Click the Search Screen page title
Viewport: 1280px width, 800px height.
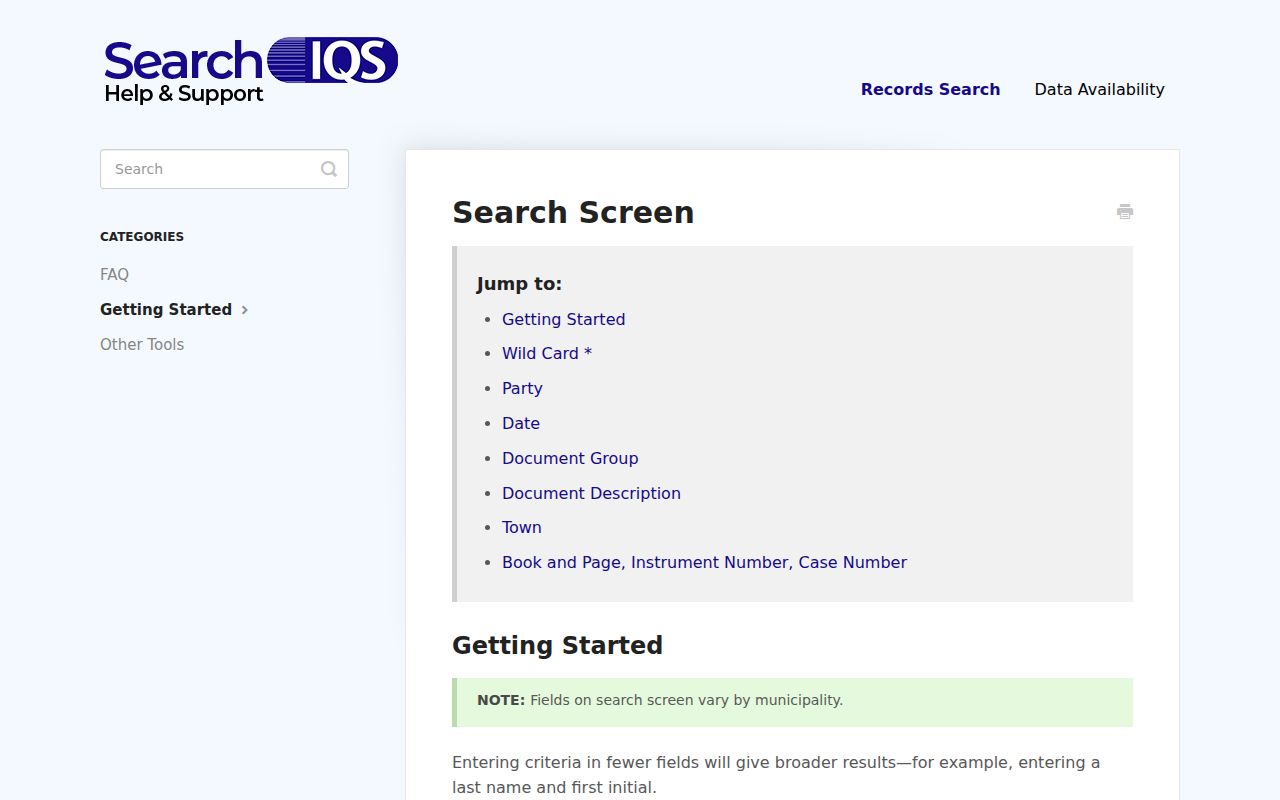coord(573,212)
